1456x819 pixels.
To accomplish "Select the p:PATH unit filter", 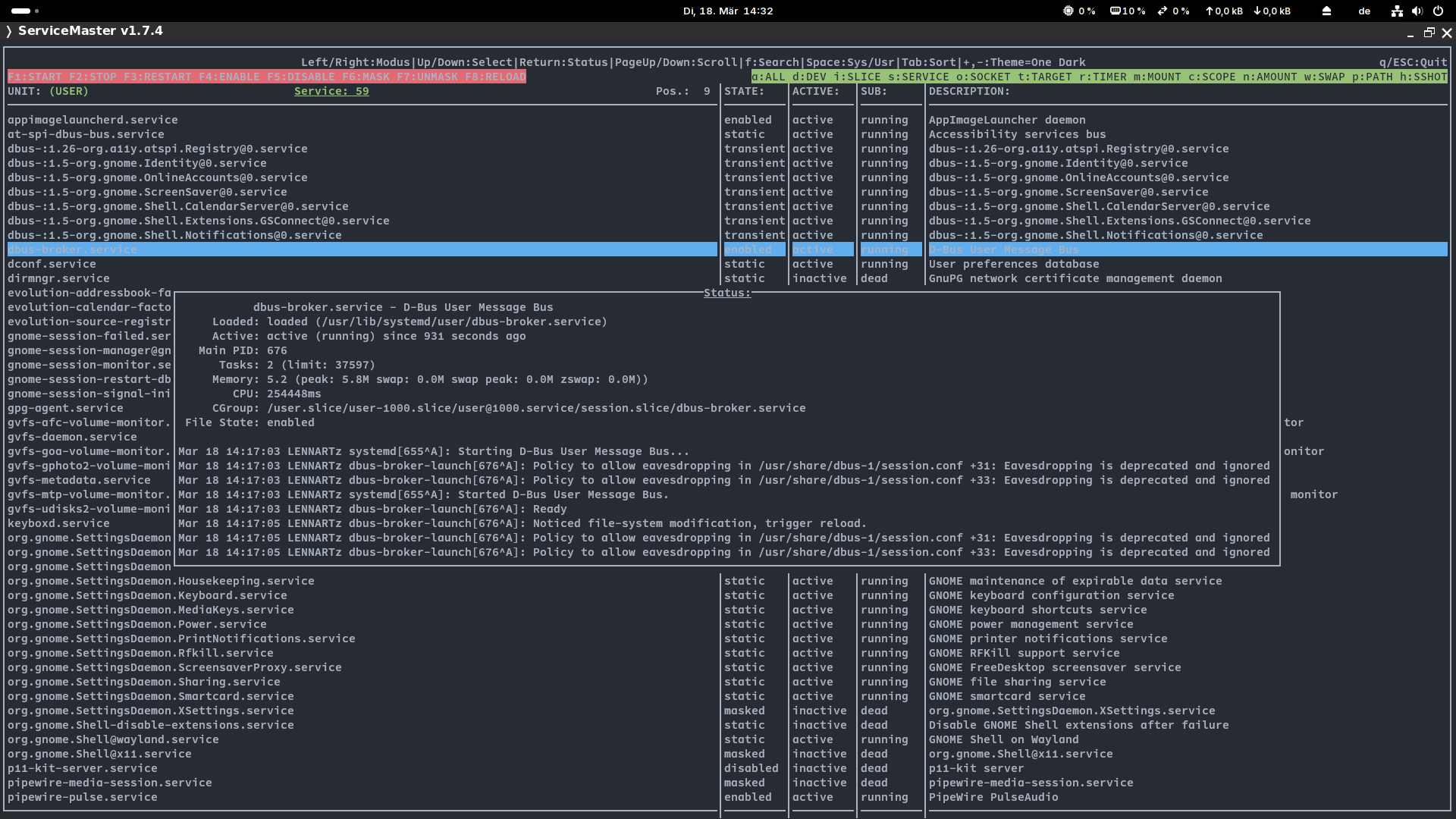I will pos(1373,77).
